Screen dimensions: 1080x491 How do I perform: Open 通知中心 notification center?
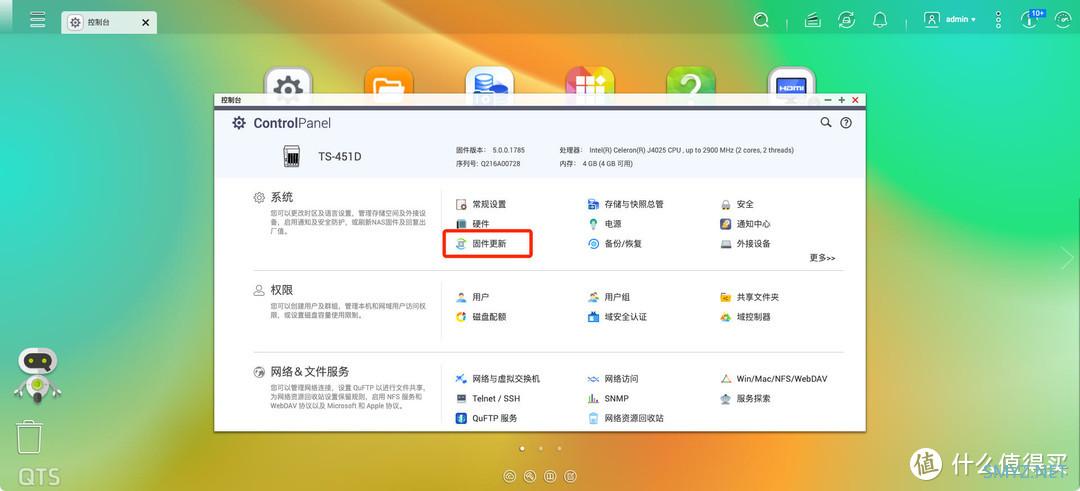point(745,224)
